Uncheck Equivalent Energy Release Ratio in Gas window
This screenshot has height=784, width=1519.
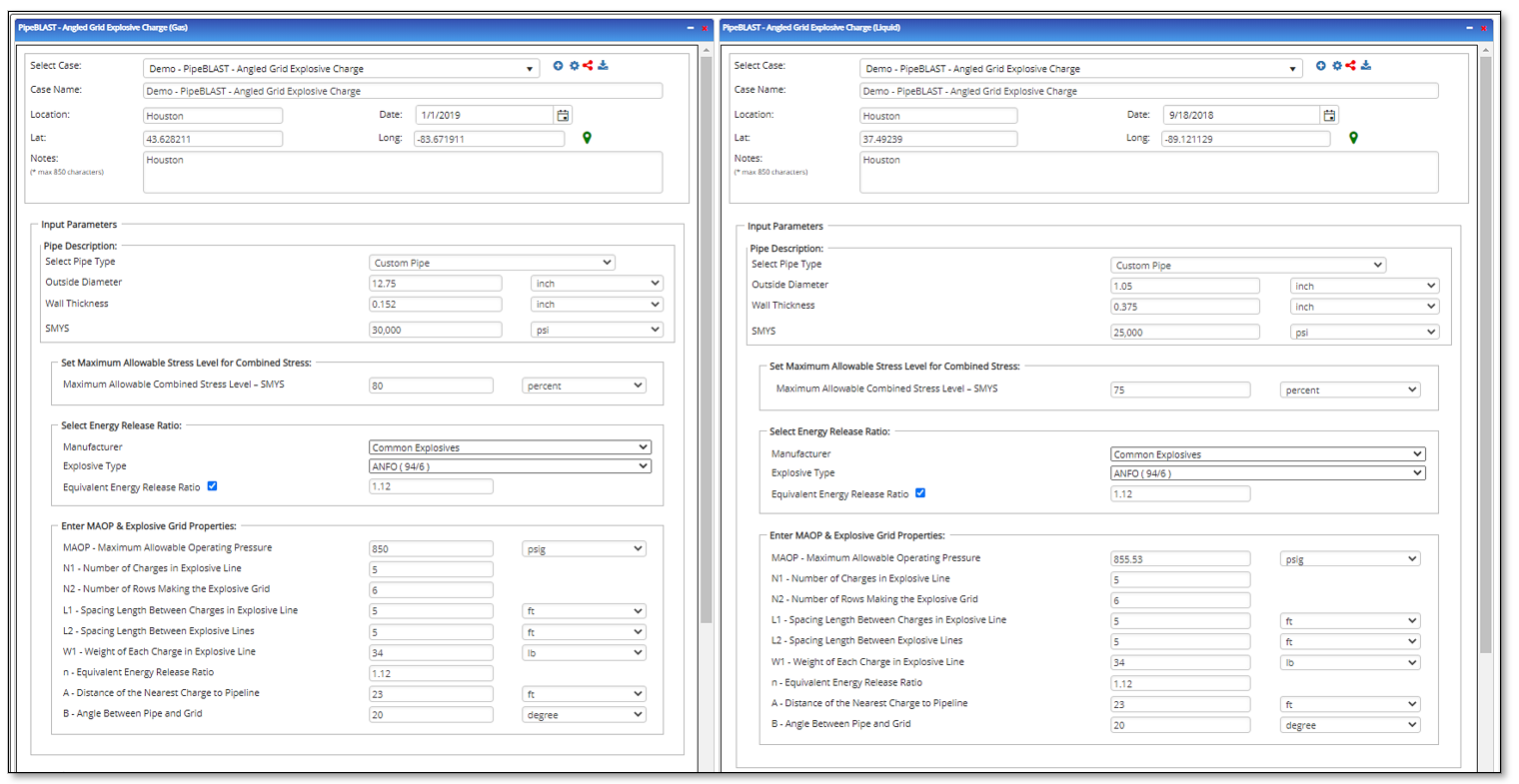(x=212, y=485)
